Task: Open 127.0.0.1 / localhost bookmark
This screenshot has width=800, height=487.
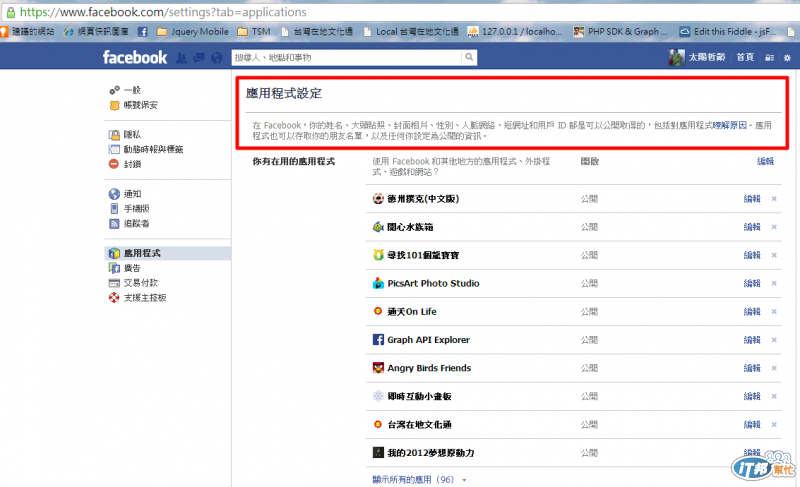Action: 515,32
